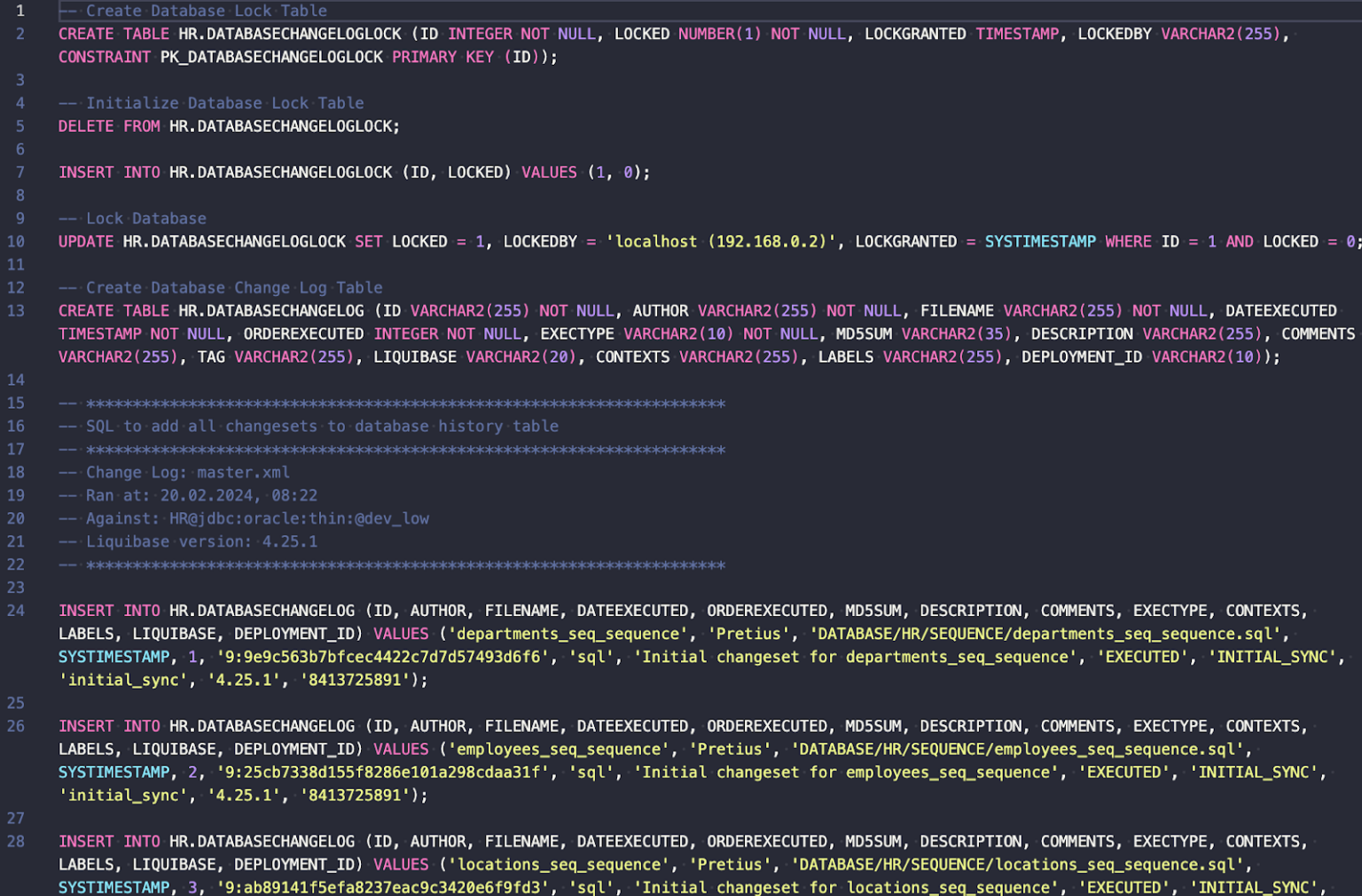Click the 'employees_seq_sequence.sql' file path string
This screenshot has width=1362, height=896.
click(x=1018, y=750)
